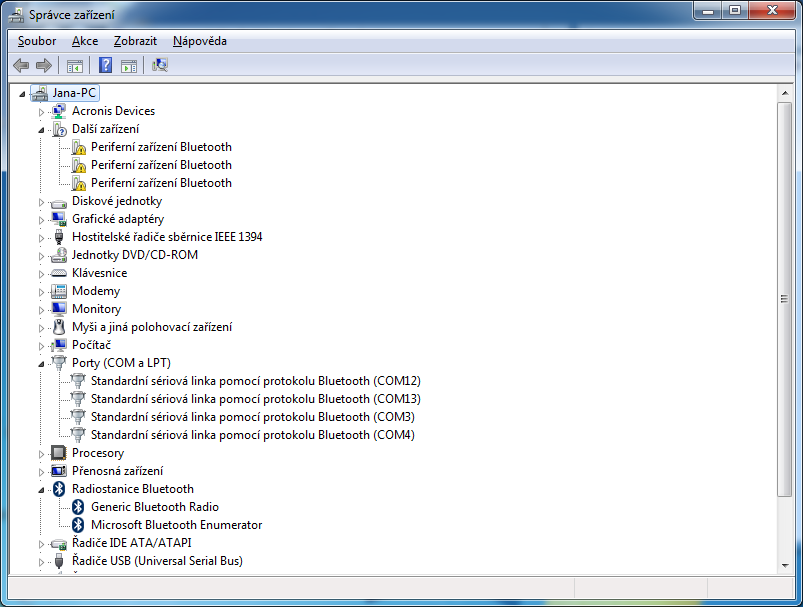The height and width of the screenshot is (607, 803).
Task: Collapse the Radiostanice Bluetooth node
Action: [41, 490]
